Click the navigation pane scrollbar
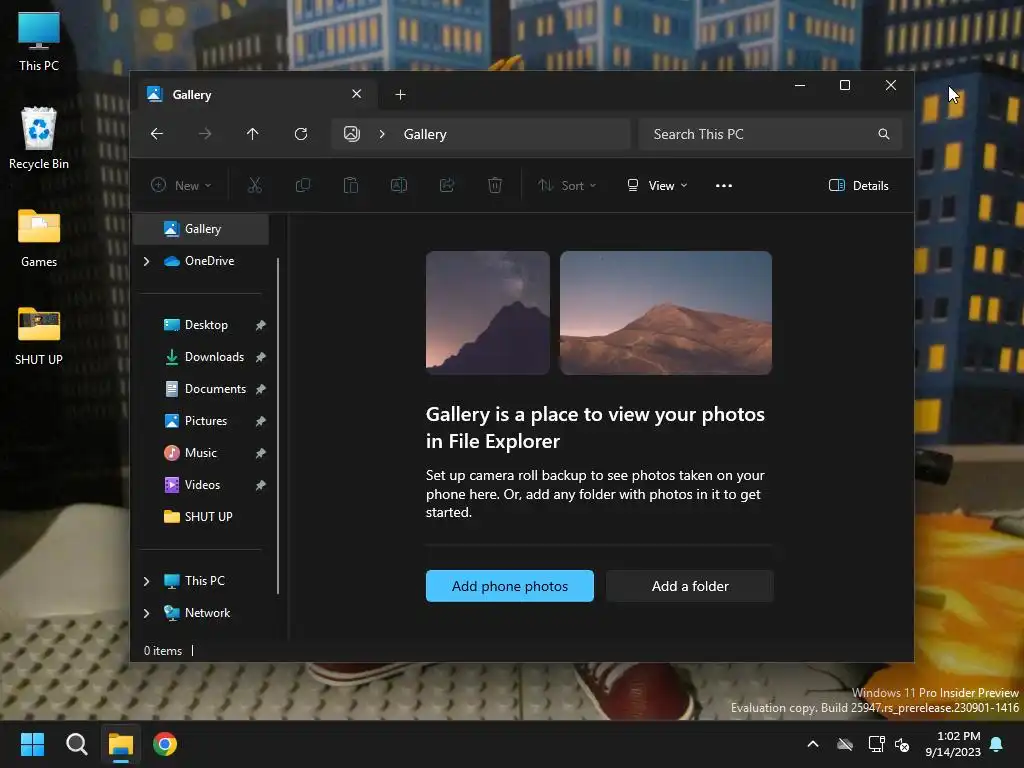Image resolution: width=1024 pixels, height=768 pixels. click(278, 426)
